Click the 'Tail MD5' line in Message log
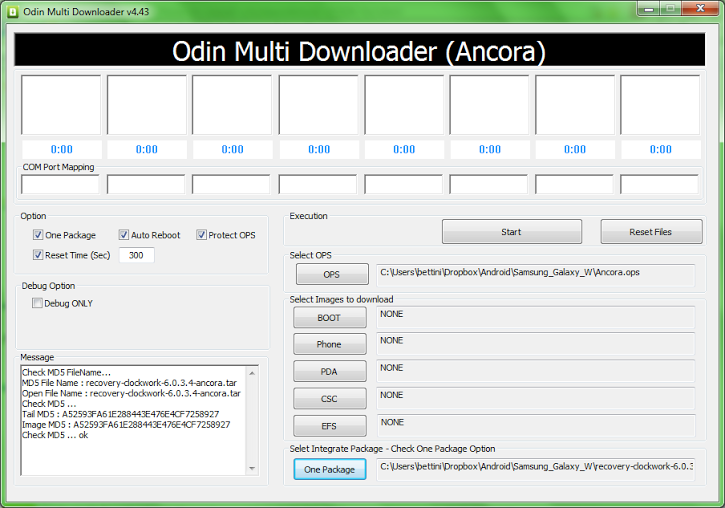This screenshot has height=508, width=725. 120,414
